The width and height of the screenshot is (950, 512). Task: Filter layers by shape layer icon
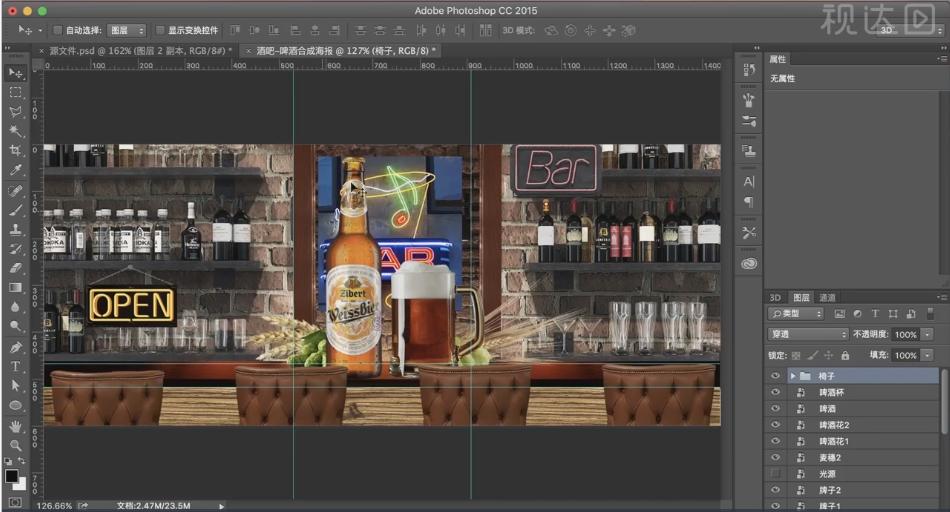893,314
